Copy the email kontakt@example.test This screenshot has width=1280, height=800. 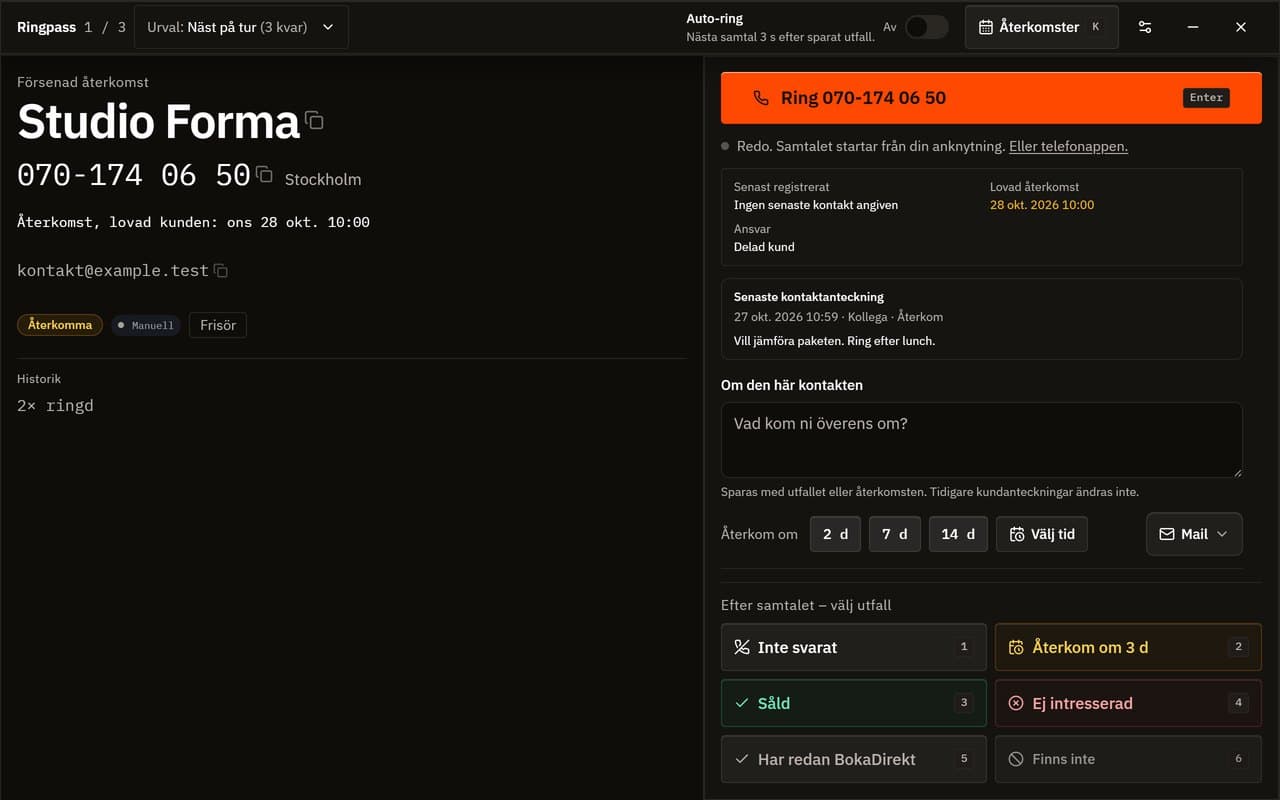tap(221, 271)
